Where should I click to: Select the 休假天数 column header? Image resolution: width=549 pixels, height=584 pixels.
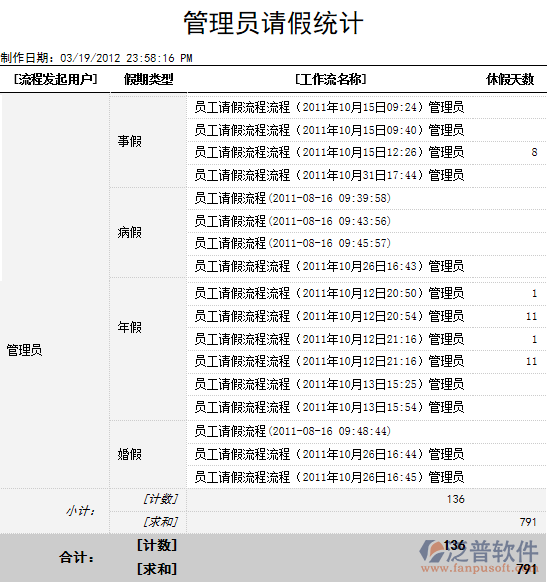pos(510,79)
